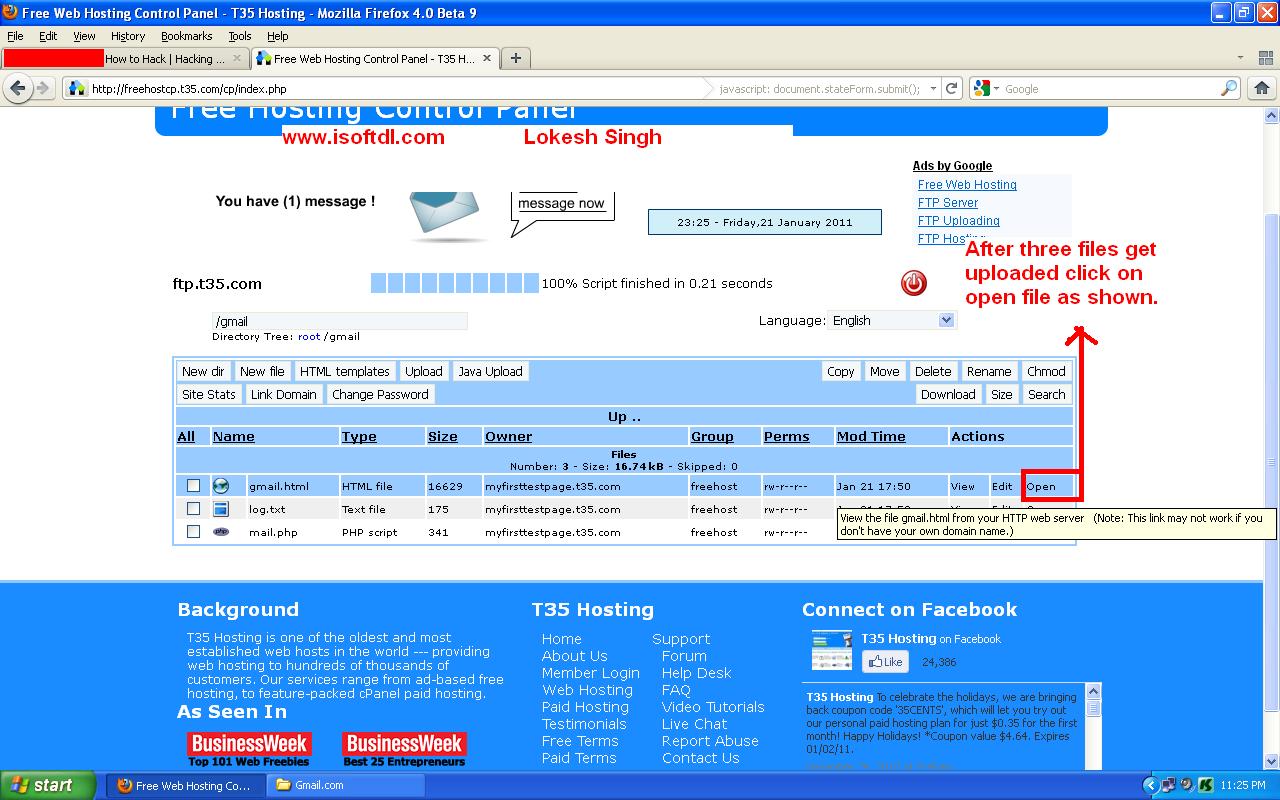Tick the gmail.html checkbox
1280x800 pixels.
click(x=194, y=486)
